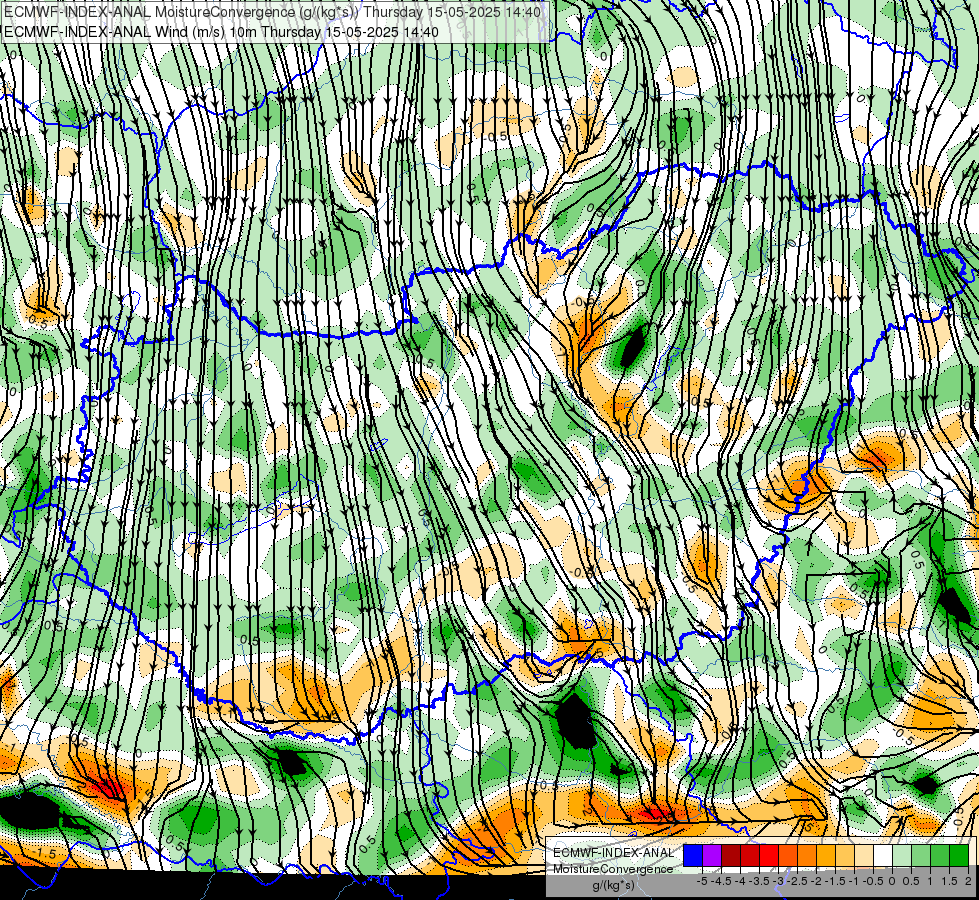
Task: Click the light orange swatch between -1.5 and -1
Action: 845,856
